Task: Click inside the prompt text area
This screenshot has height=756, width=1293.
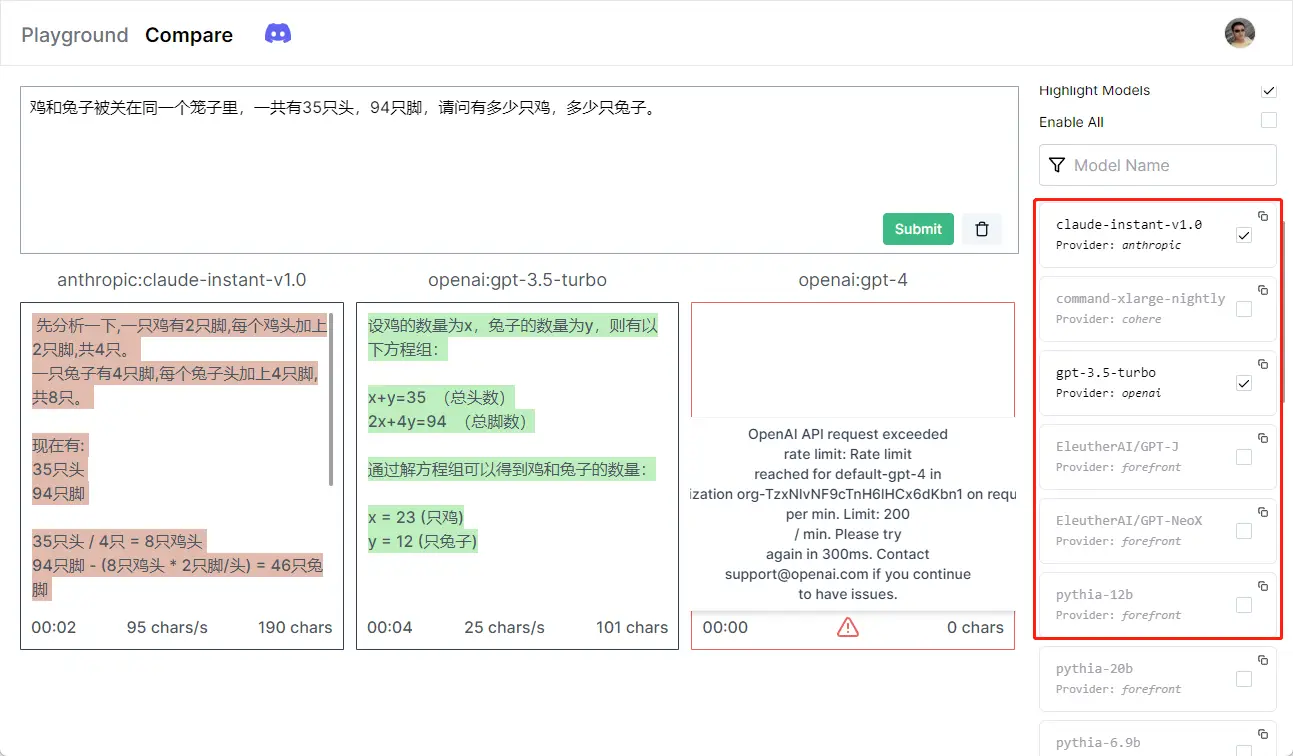Action: coord(519,169)
